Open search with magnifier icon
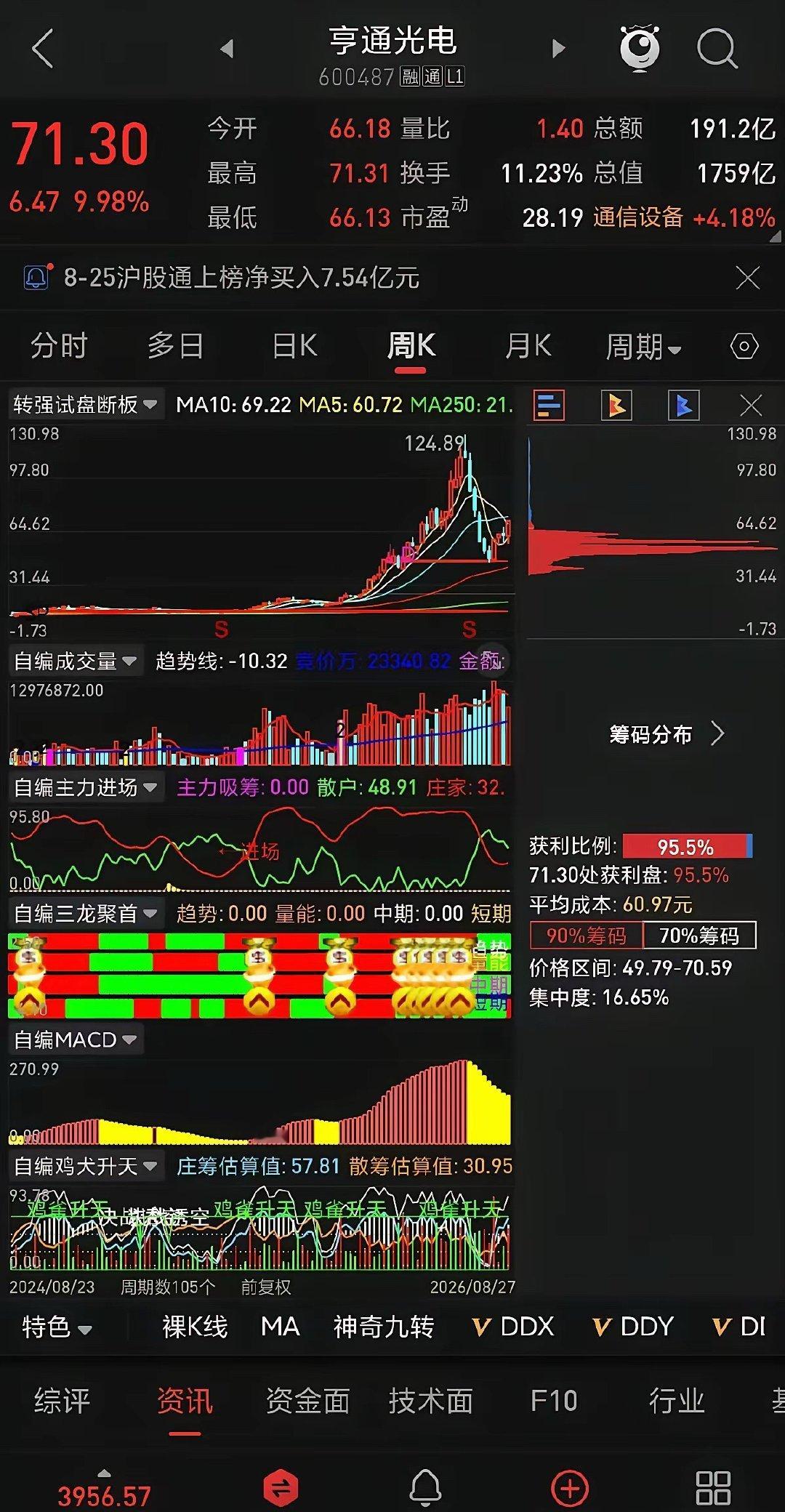The width and height of the screenshot is (785, 1512). tap(717, 49)
